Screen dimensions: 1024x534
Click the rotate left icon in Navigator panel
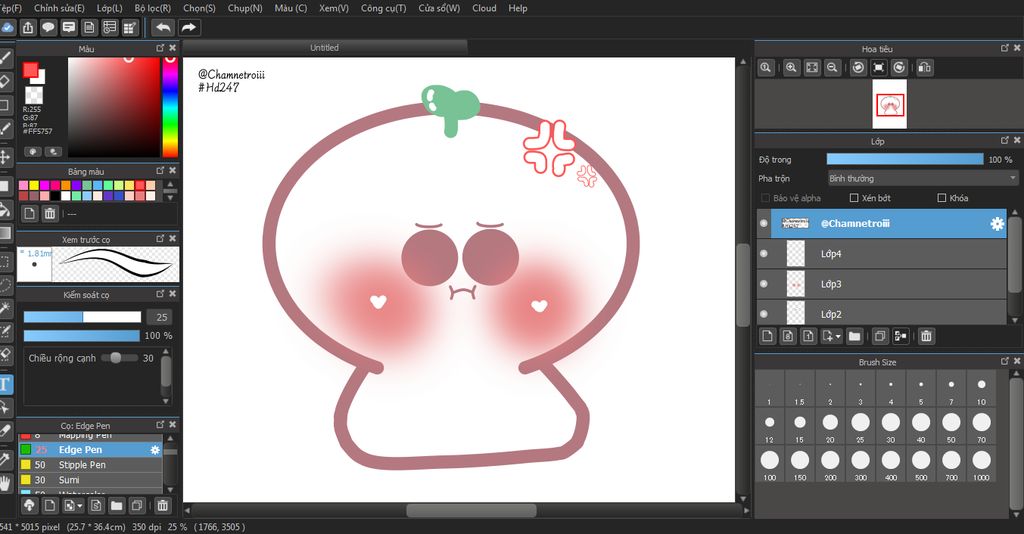[x=858, y=67]
